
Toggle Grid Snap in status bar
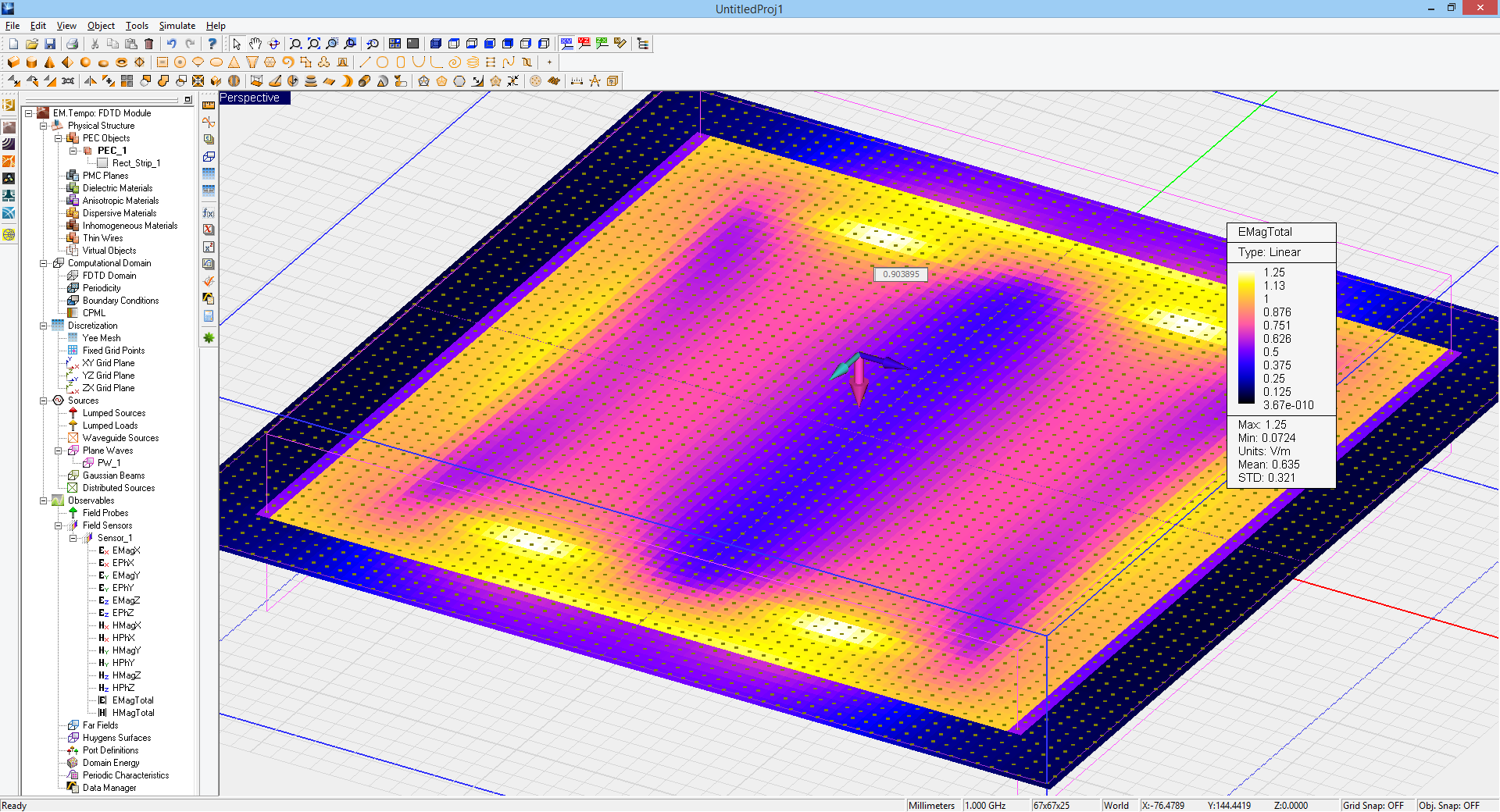[1373, 805]
